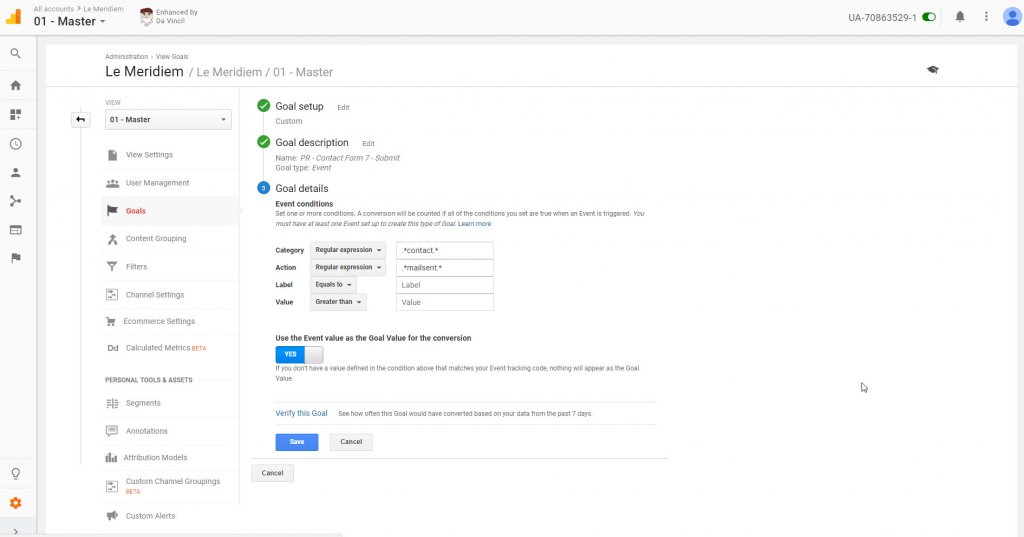Open the 01 - Master account selector
1024x537 pixels.
coord(69,22)
